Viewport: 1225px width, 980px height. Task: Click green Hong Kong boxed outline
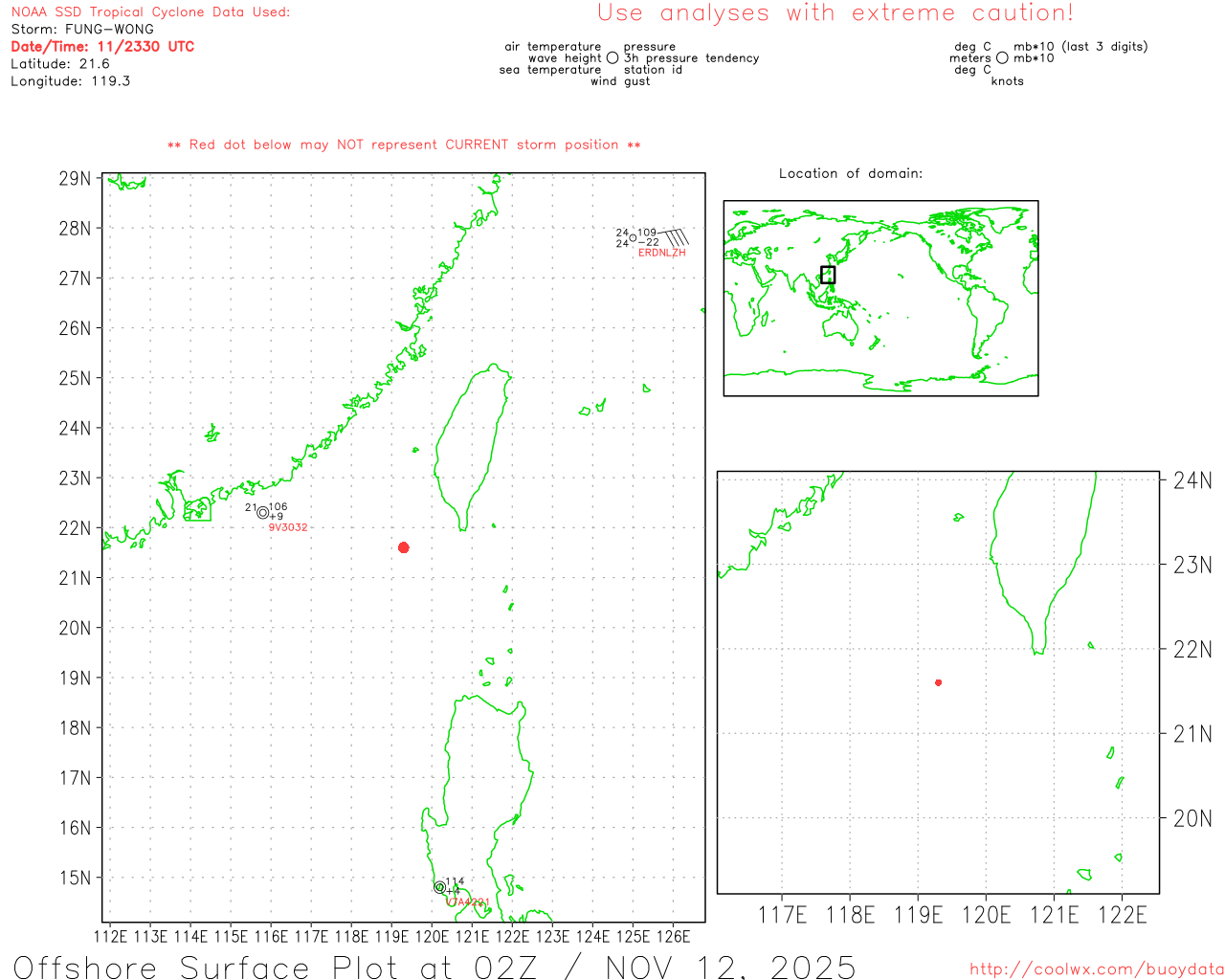pyautogui.click(x=197, y=509)
